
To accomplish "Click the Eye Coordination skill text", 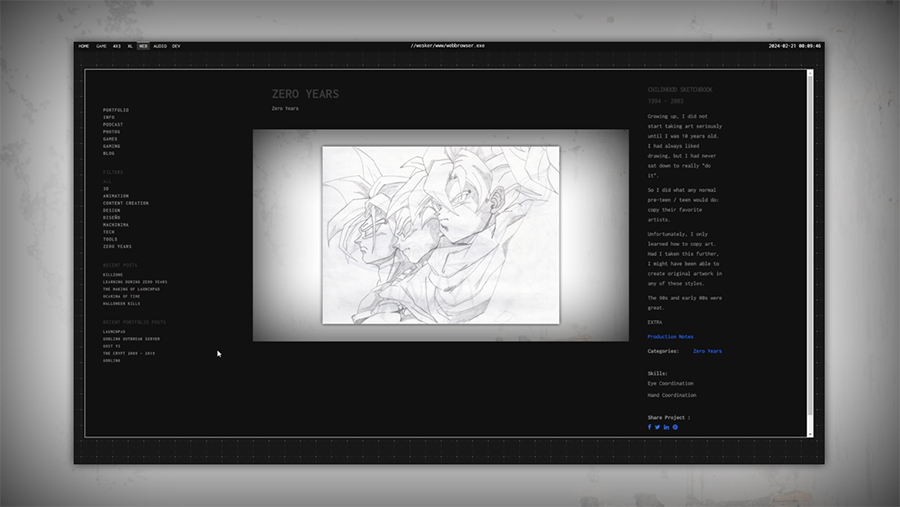I will (670, 384).
